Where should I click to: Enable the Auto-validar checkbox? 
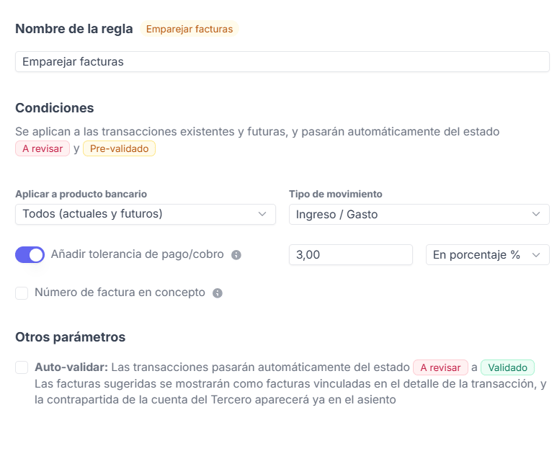(22, 367)
